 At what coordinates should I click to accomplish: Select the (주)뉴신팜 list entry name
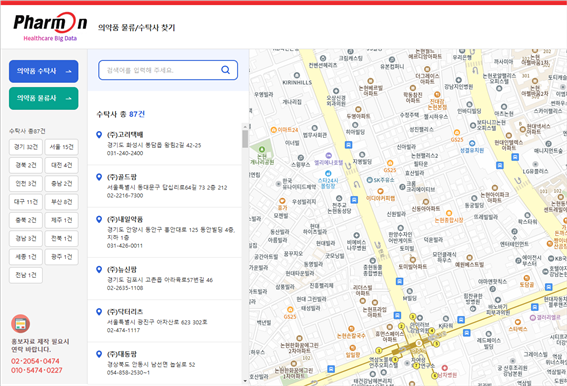coord(122,269)
